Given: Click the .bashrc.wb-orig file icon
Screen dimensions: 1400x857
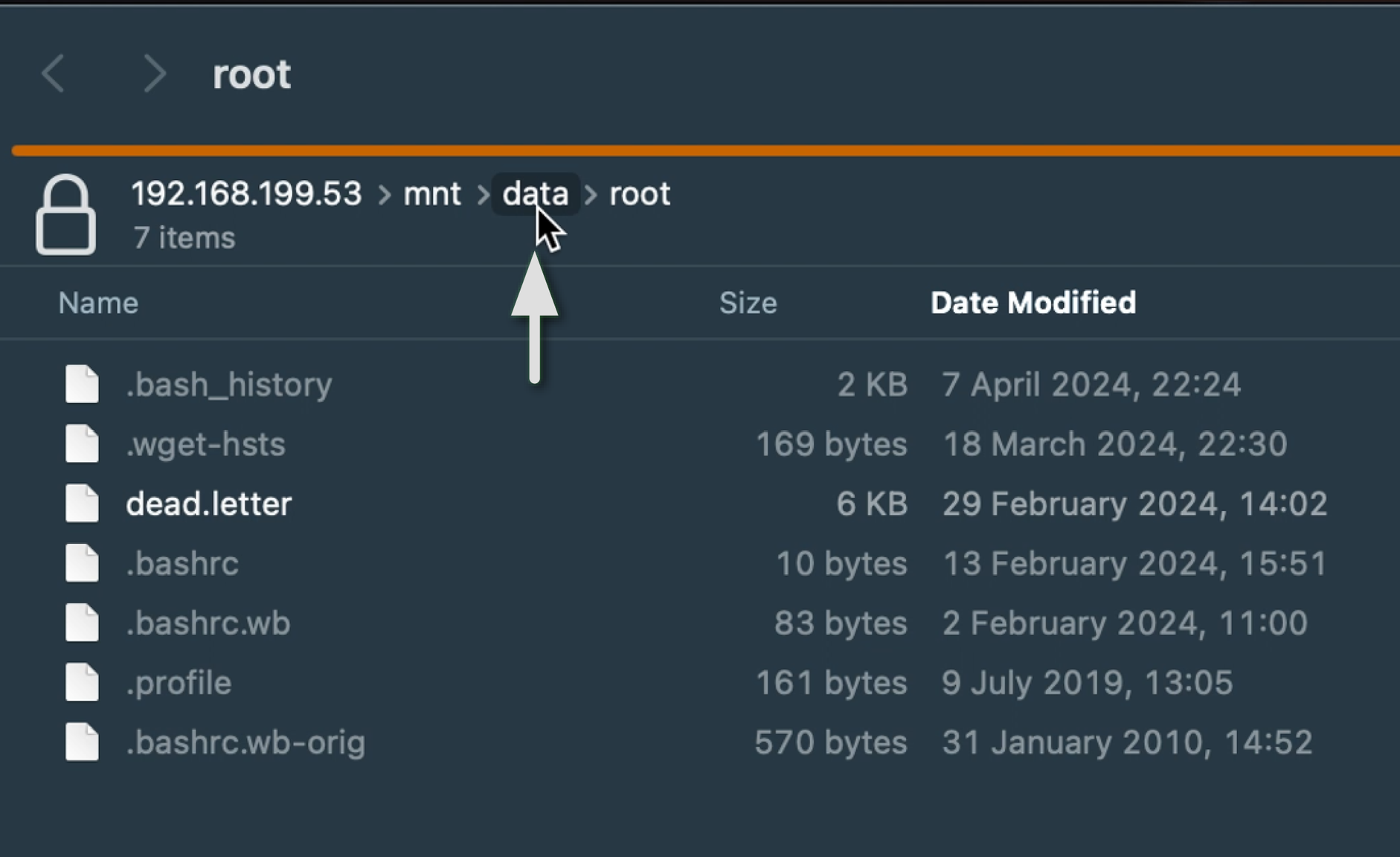Looking at the screenshot, I should tap(82, 742).
